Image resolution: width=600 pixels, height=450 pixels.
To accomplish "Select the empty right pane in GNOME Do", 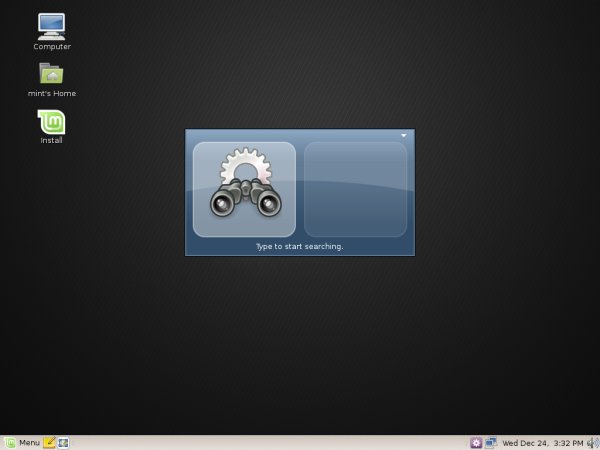I will coord(355,190).
